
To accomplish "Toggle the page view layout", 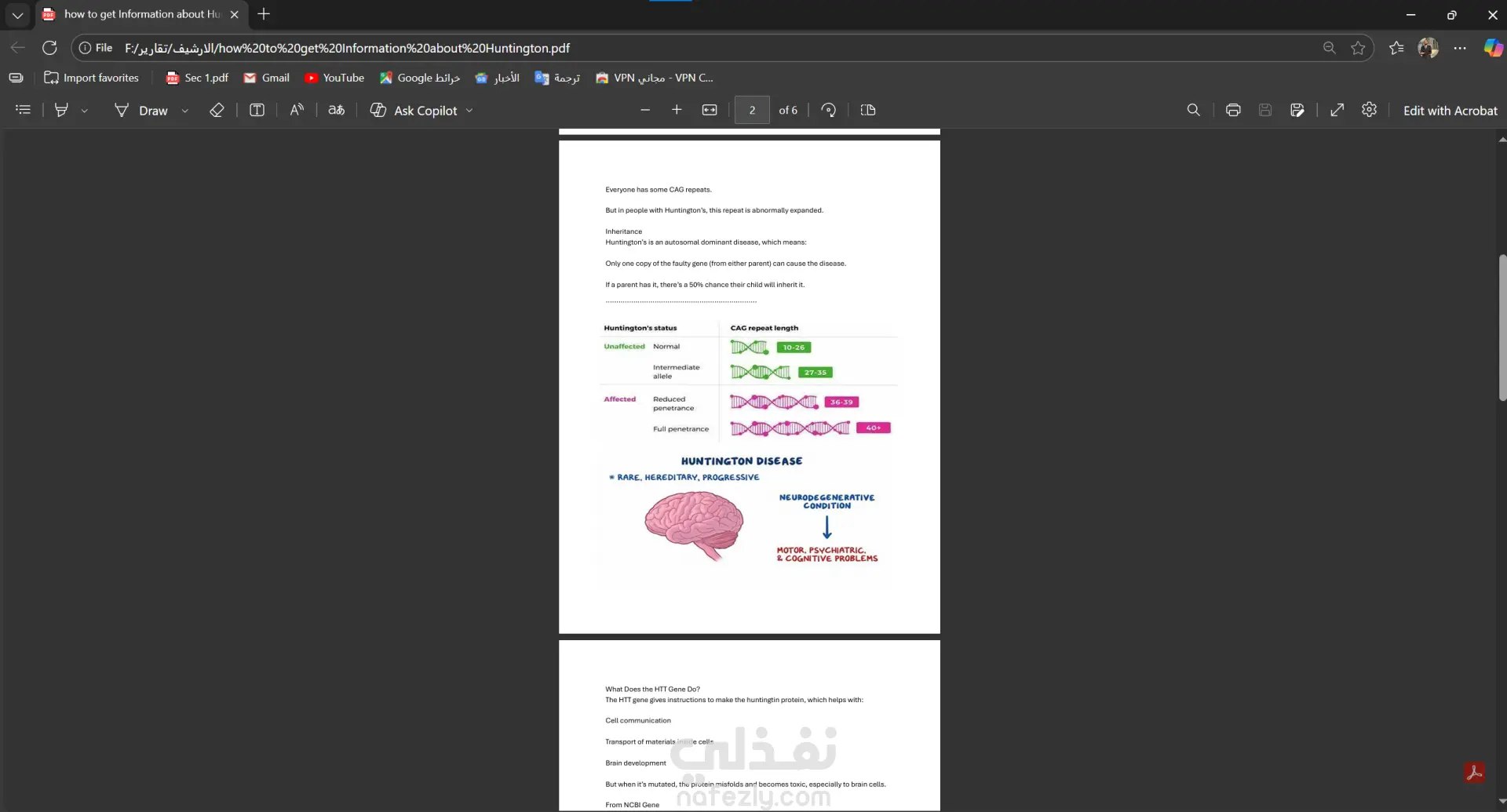I will coord(868,111).
